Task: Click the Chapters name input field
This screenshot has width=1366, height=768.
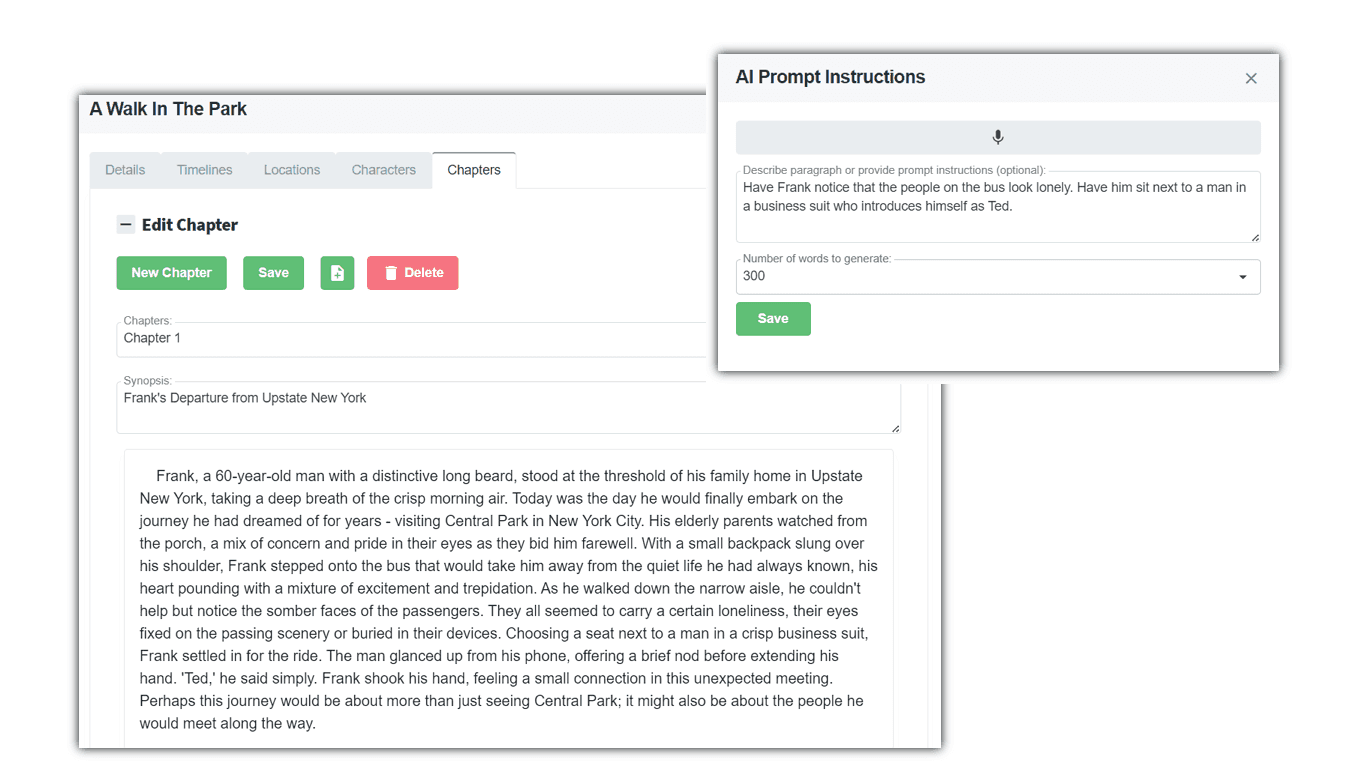Action: (x=400, y=338)
